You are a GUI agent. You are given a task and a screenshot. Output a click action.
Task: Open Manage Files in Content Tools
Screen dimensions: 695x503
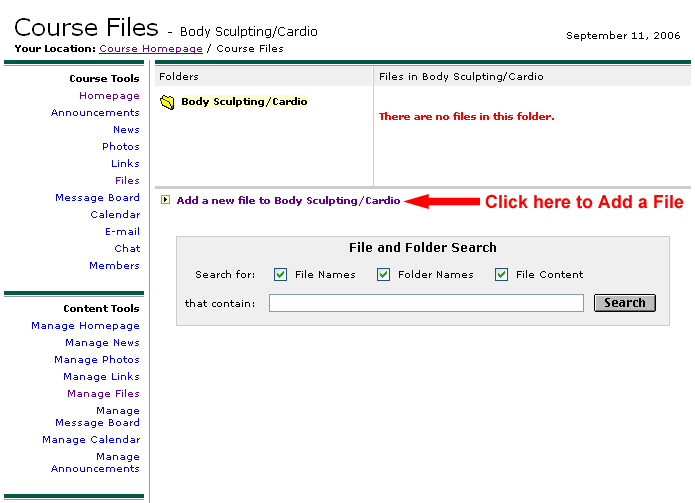tap(103, 394)
